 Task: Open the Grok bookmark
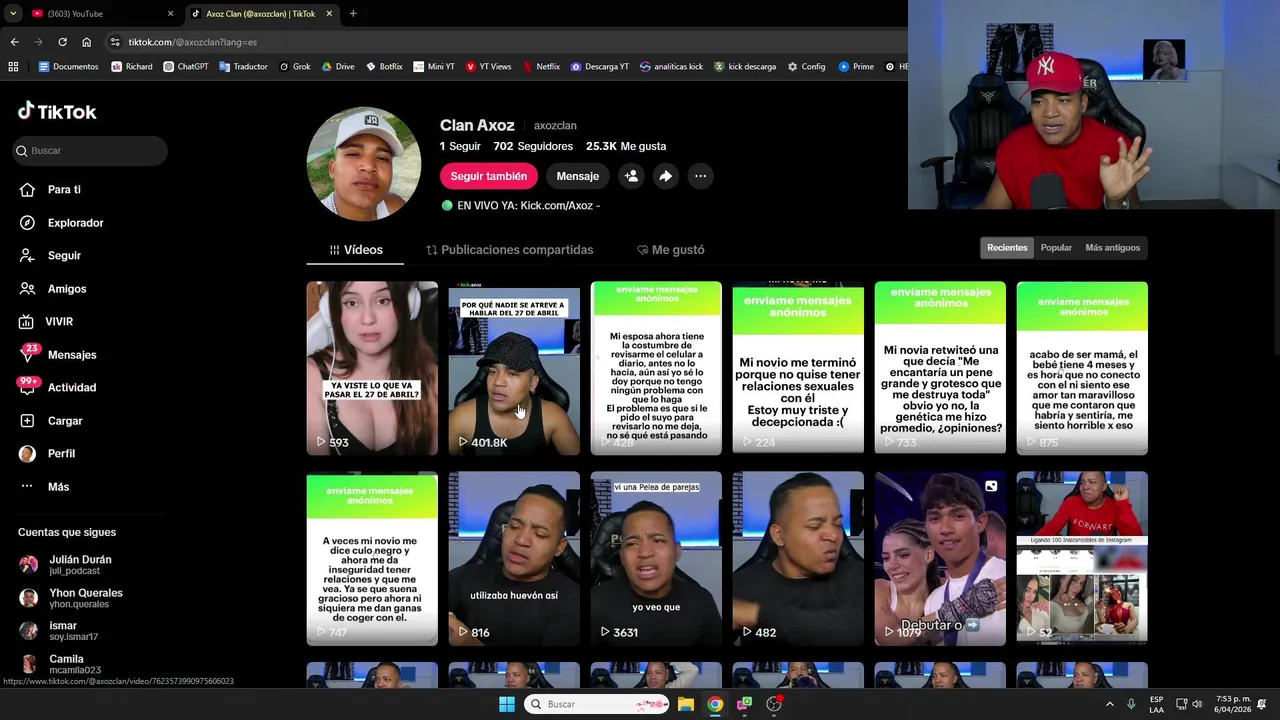[x=295, y=67]
